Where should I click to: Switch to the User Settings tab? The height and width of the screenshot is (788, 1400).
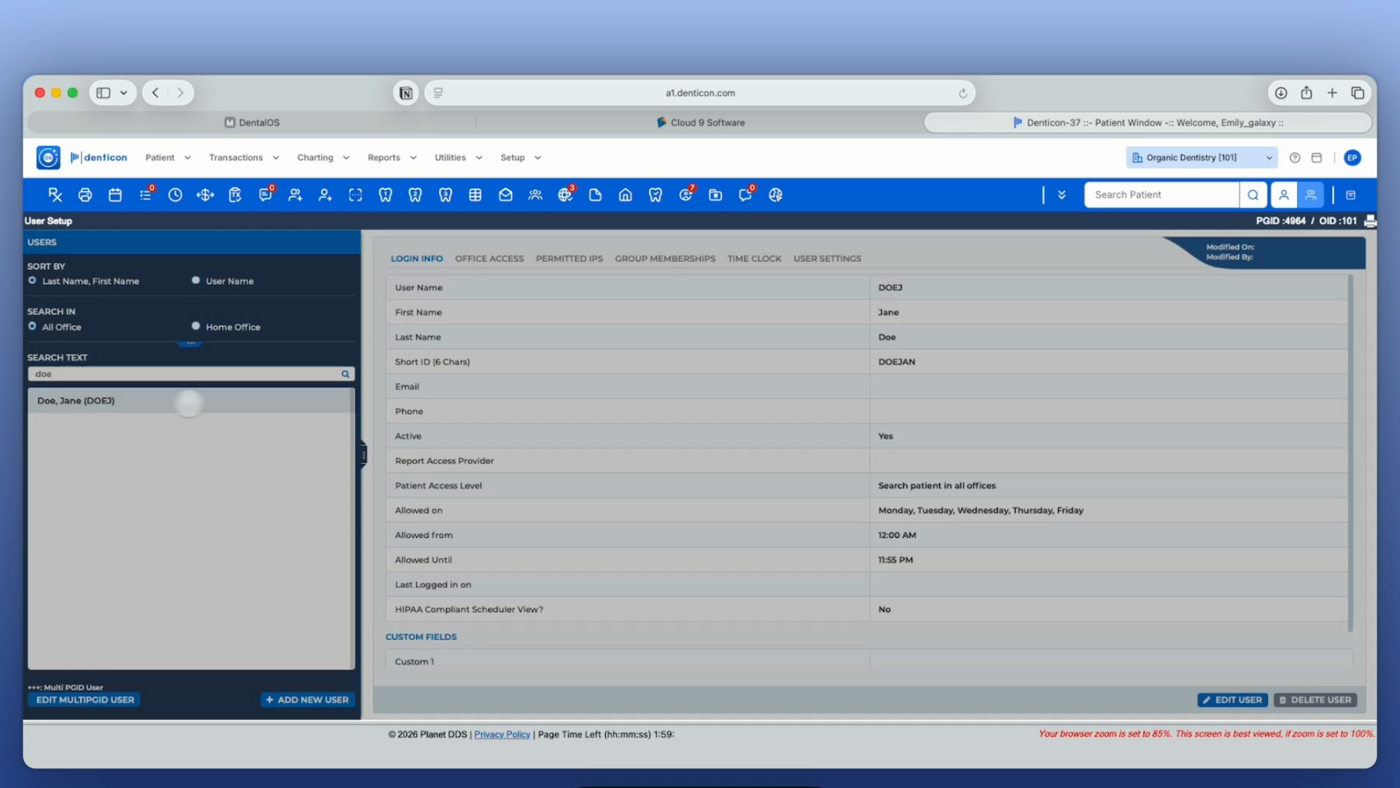click(x=827, y=259)
